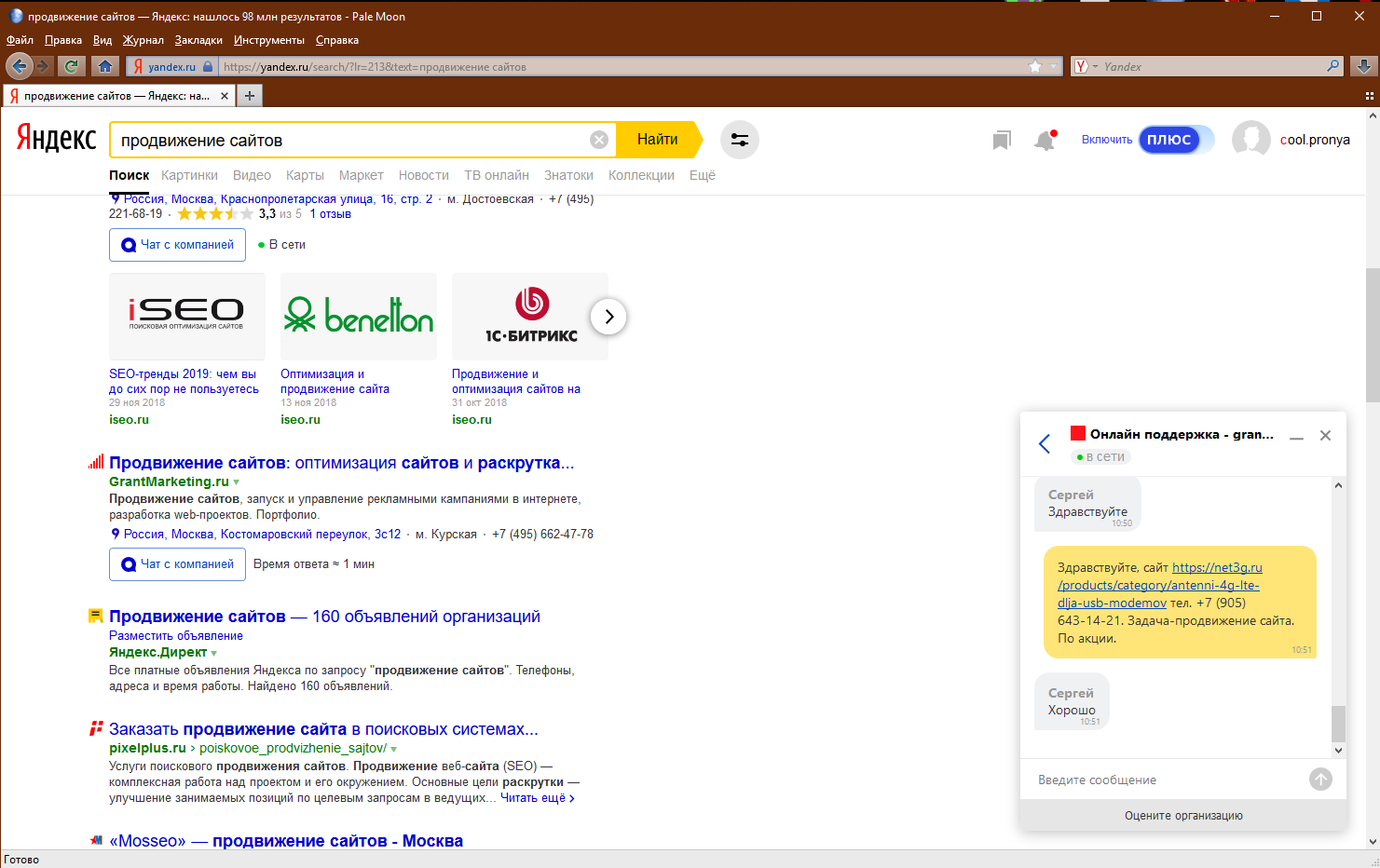Close the online support chat widget
The image size is (1380, 868).
(1325, 435)
